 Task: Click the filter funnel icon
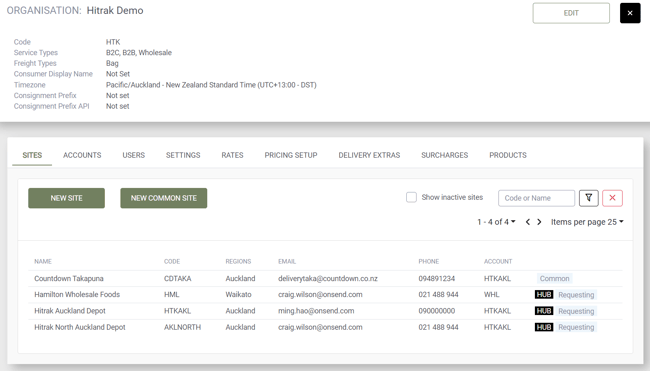coord(588,198)
